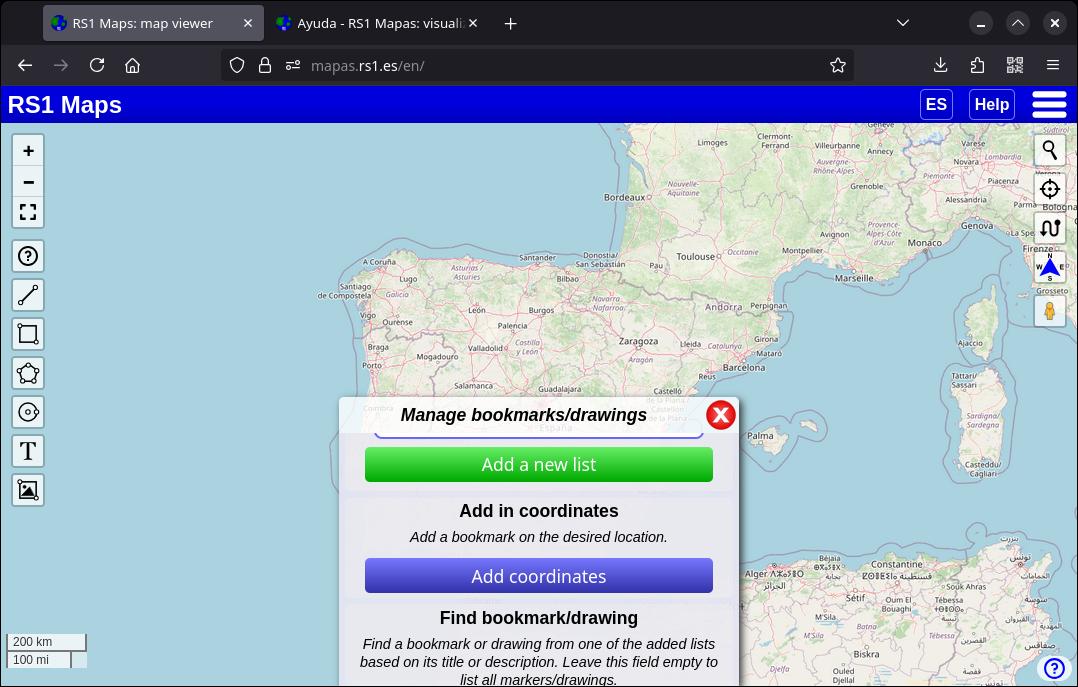This screenshot has width=1078, height=687.
Task: Switch to the Ayuda - RS1 Mapas tab
Action: click(377, 23)
